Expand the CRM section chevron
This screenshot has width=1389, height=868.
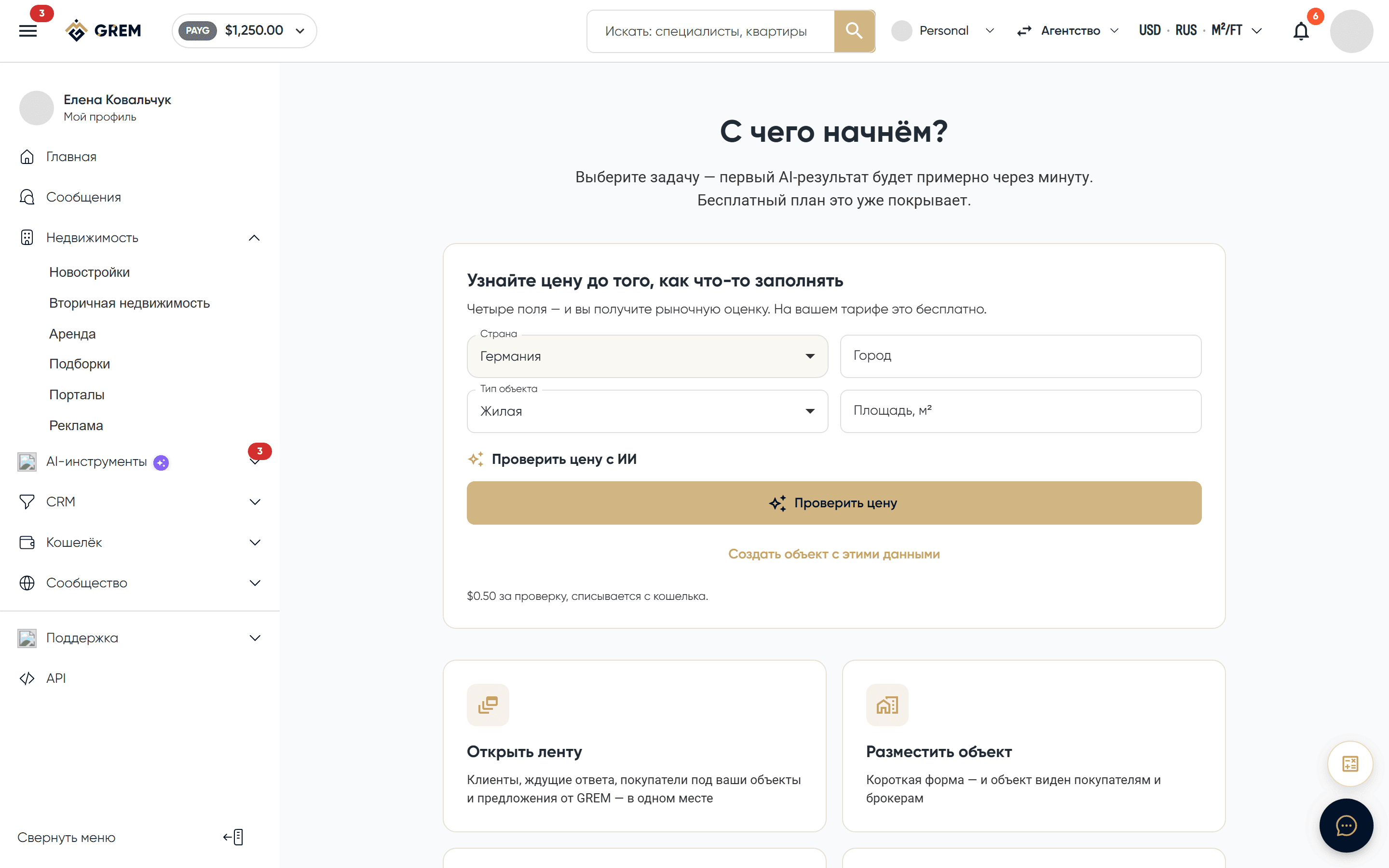[x=256, y=502]
